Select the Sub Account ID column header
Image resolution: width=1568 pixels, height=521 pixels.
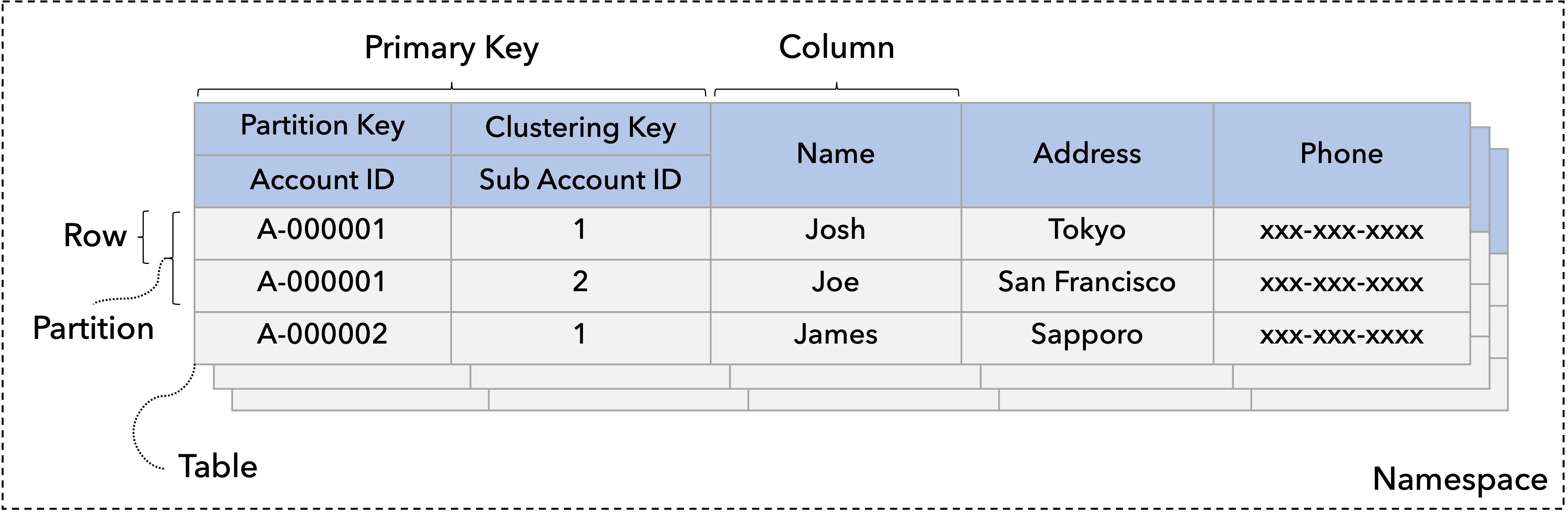[x=580, y=180]
